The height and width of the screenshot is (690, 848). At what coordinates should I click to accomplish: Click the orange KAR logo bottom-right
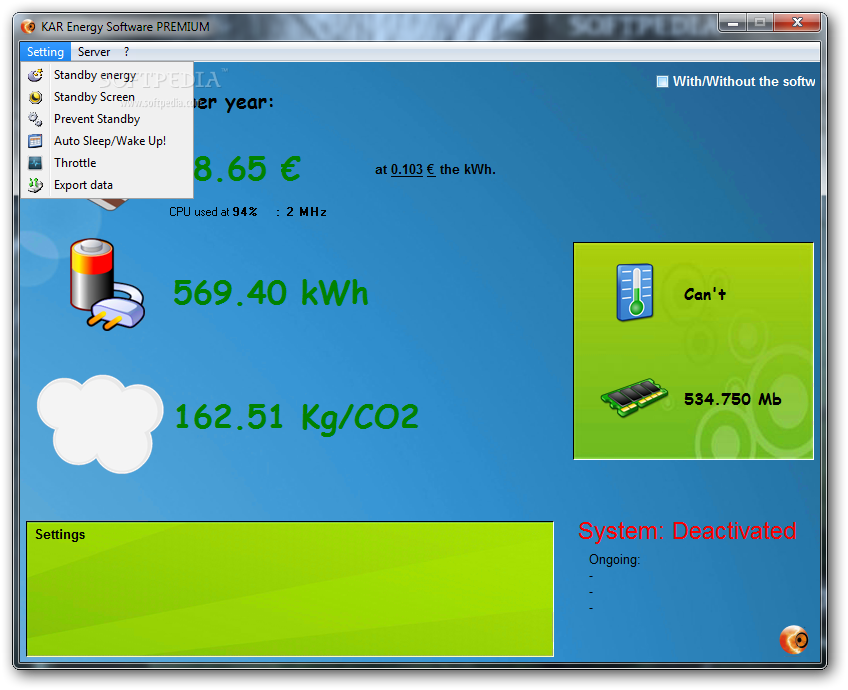pyautogui.click(x=794, y=640)
